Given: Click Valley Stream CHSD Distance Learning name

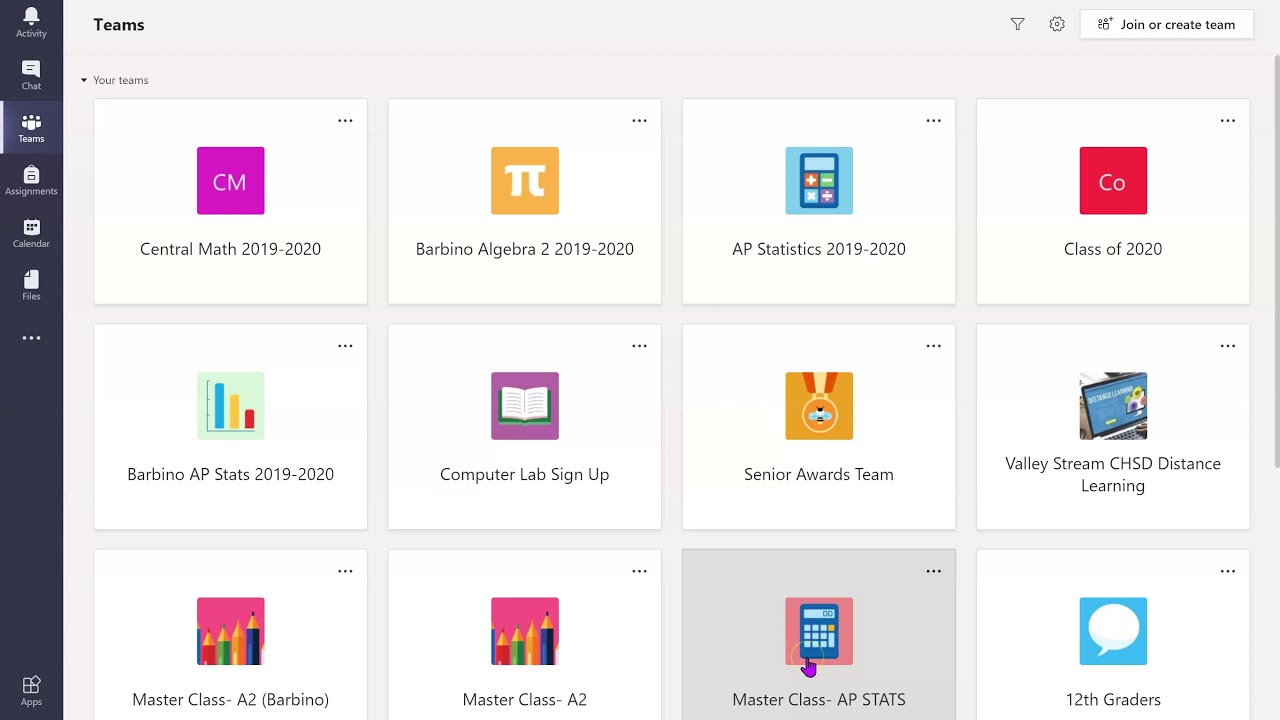Looking at the screenshot, I should [1113, 475].
